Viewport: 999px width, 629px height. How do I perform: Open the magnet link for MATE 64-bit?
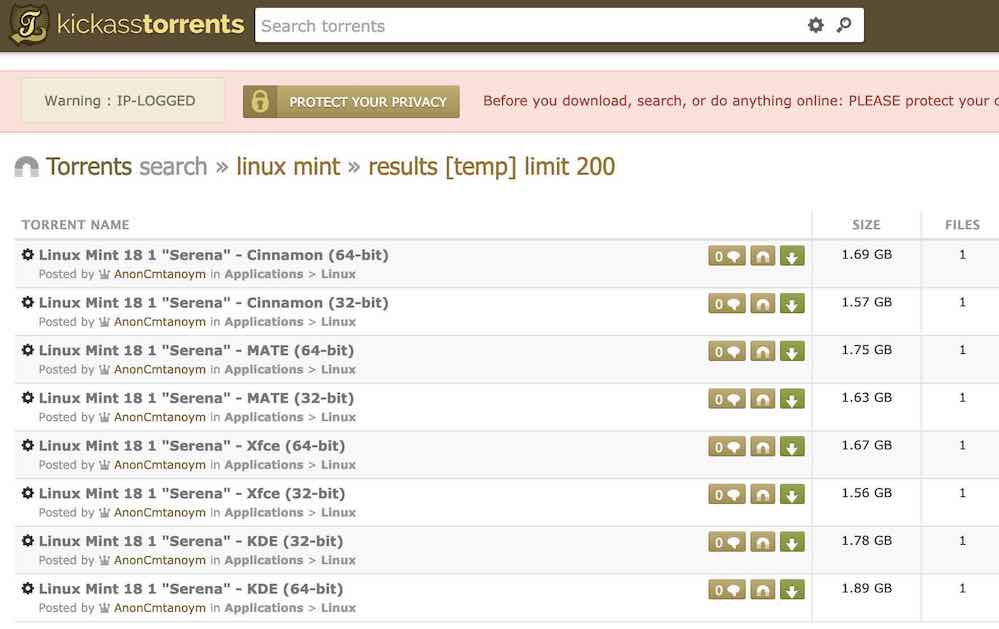(x=762, y=351)
